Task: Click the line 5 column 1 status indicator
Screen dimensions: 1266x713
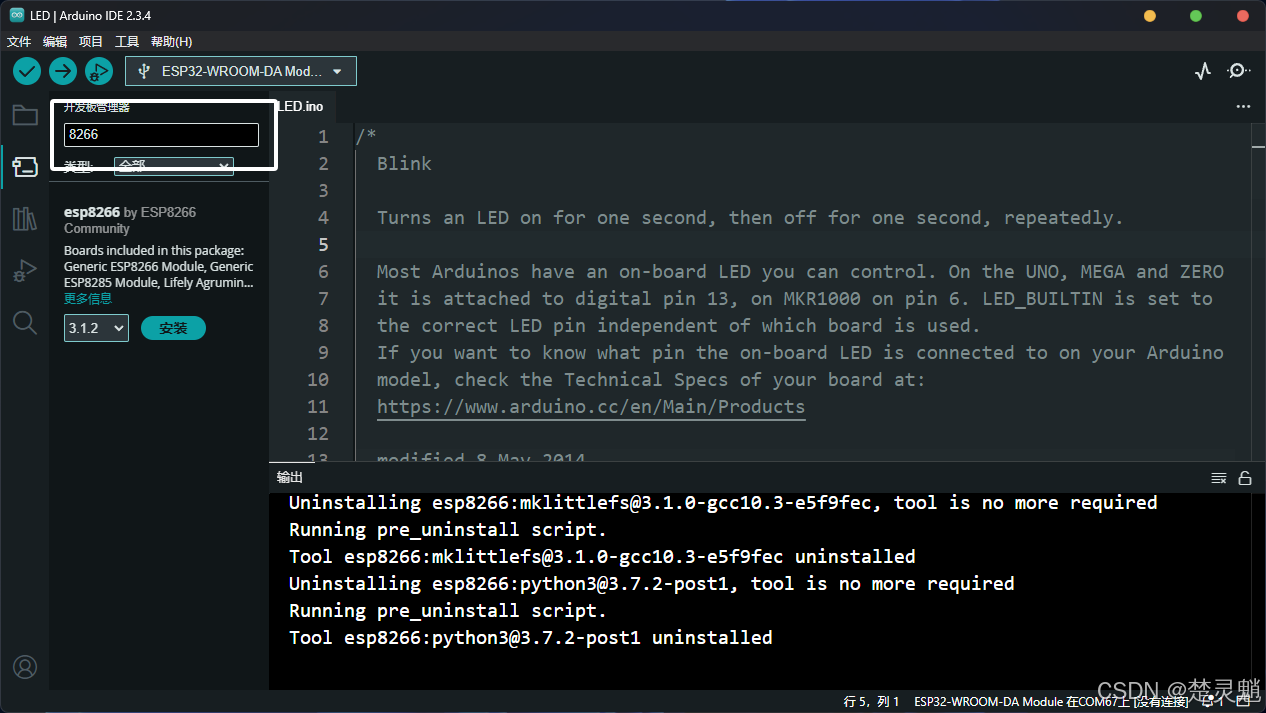Action: click(x=872, y=701)
